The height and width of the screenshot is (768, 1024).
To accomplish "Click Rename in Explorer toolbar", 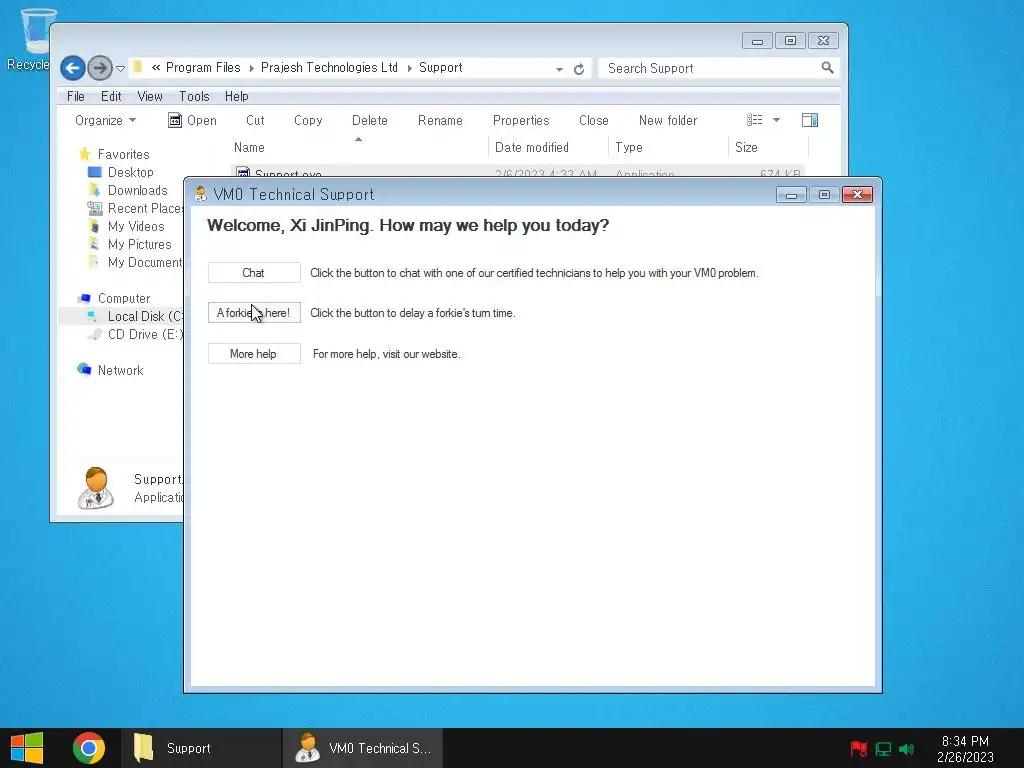I will point(440,120).
